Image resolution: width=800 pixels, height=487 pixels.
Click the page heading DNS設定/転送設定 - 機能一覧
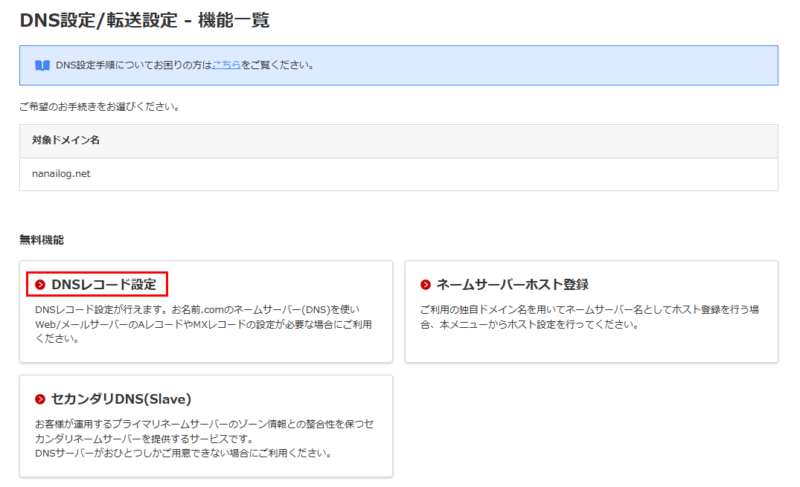(x=144, y=20)
